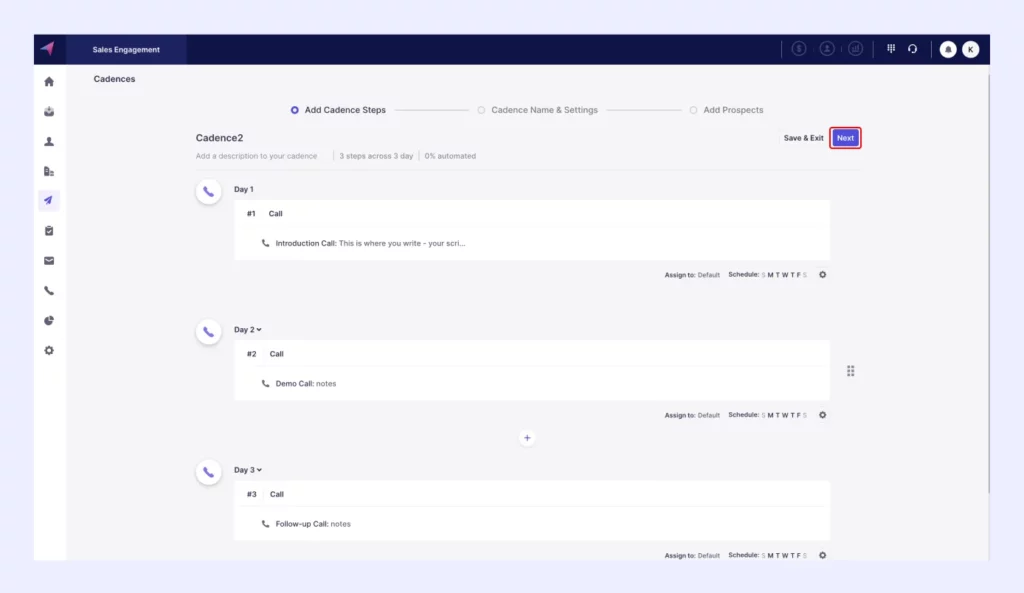Screen dimensions: 1024x593
Task: Open the Tasks clipboard icon in sidebar
Action: coord(48,231)
